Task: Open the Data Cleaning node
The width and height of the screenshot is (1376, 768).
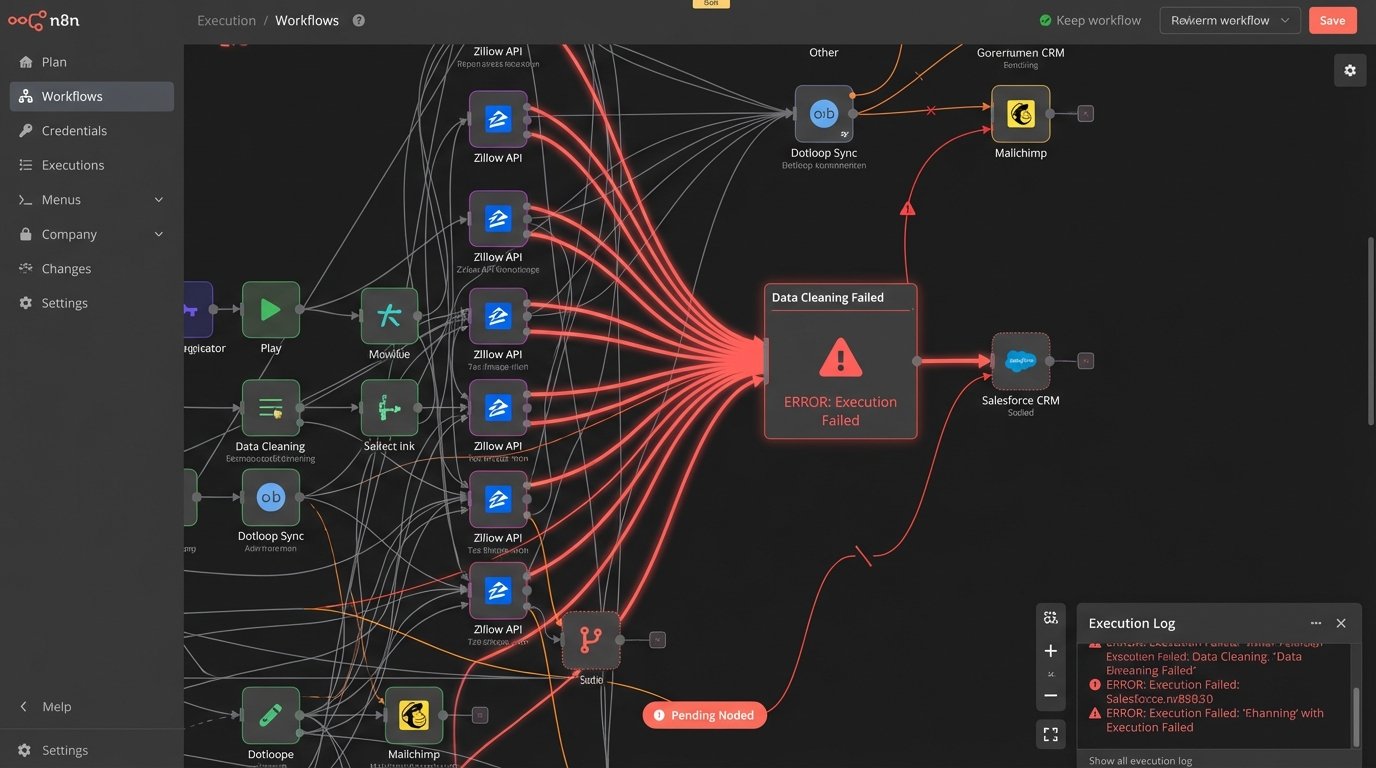Action: pyautogui.click(x=270, y=408)
